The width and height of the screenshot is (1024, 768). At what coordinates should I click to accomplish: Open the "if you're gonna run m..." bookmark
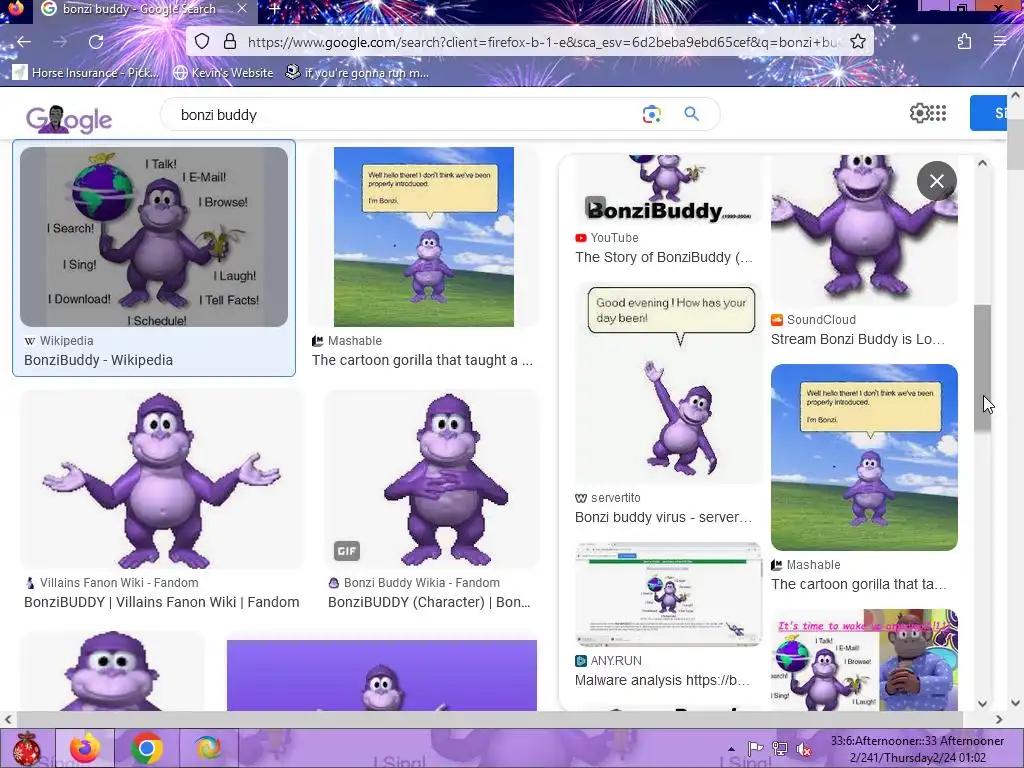pos(357,72)
